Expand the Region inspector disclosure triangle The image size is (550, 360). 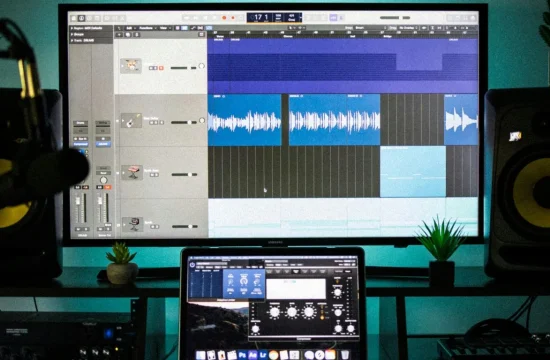tap(72, 28)
